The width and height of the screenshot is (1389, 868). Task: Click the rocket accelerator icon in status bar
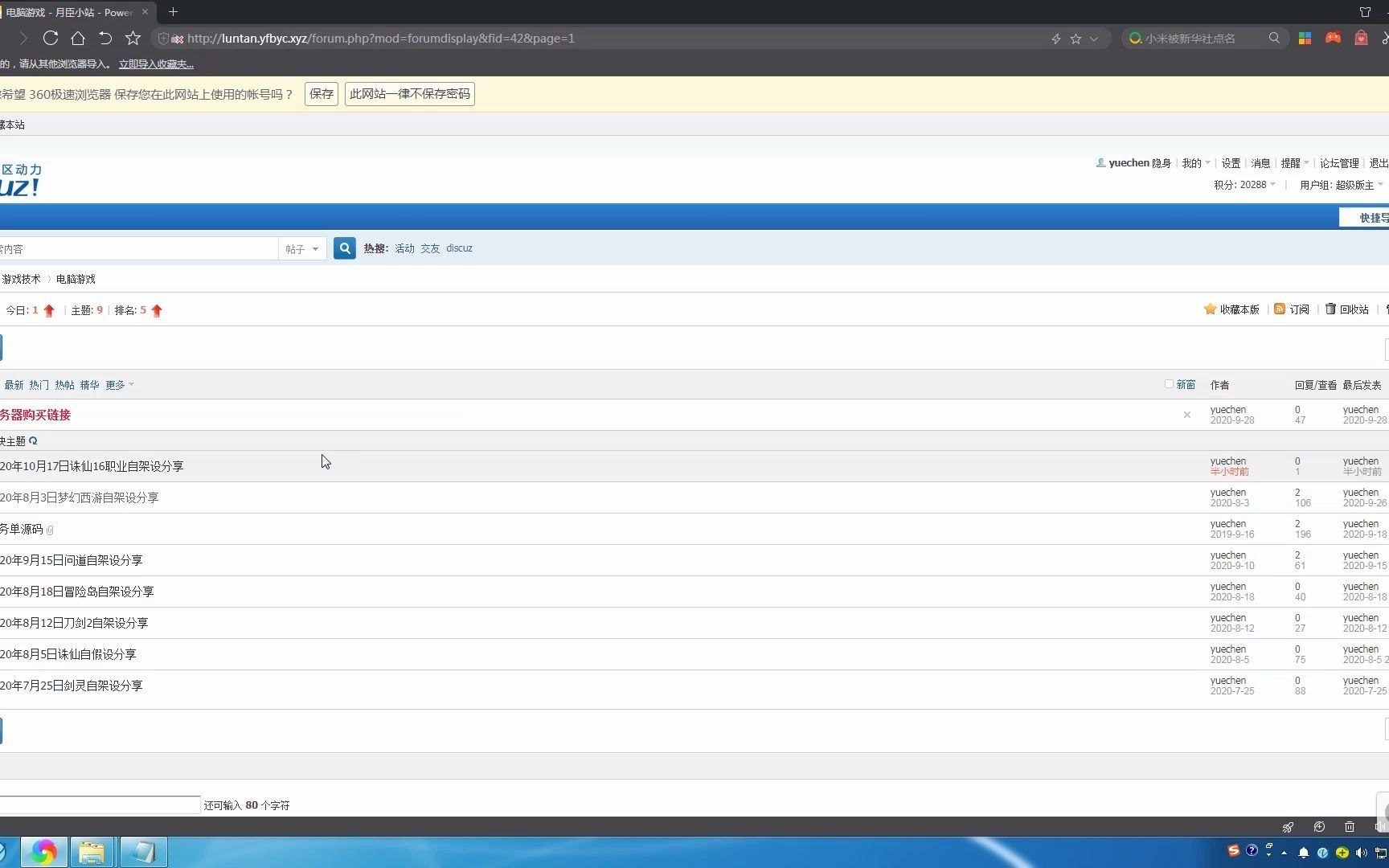tap(1288, 827)
